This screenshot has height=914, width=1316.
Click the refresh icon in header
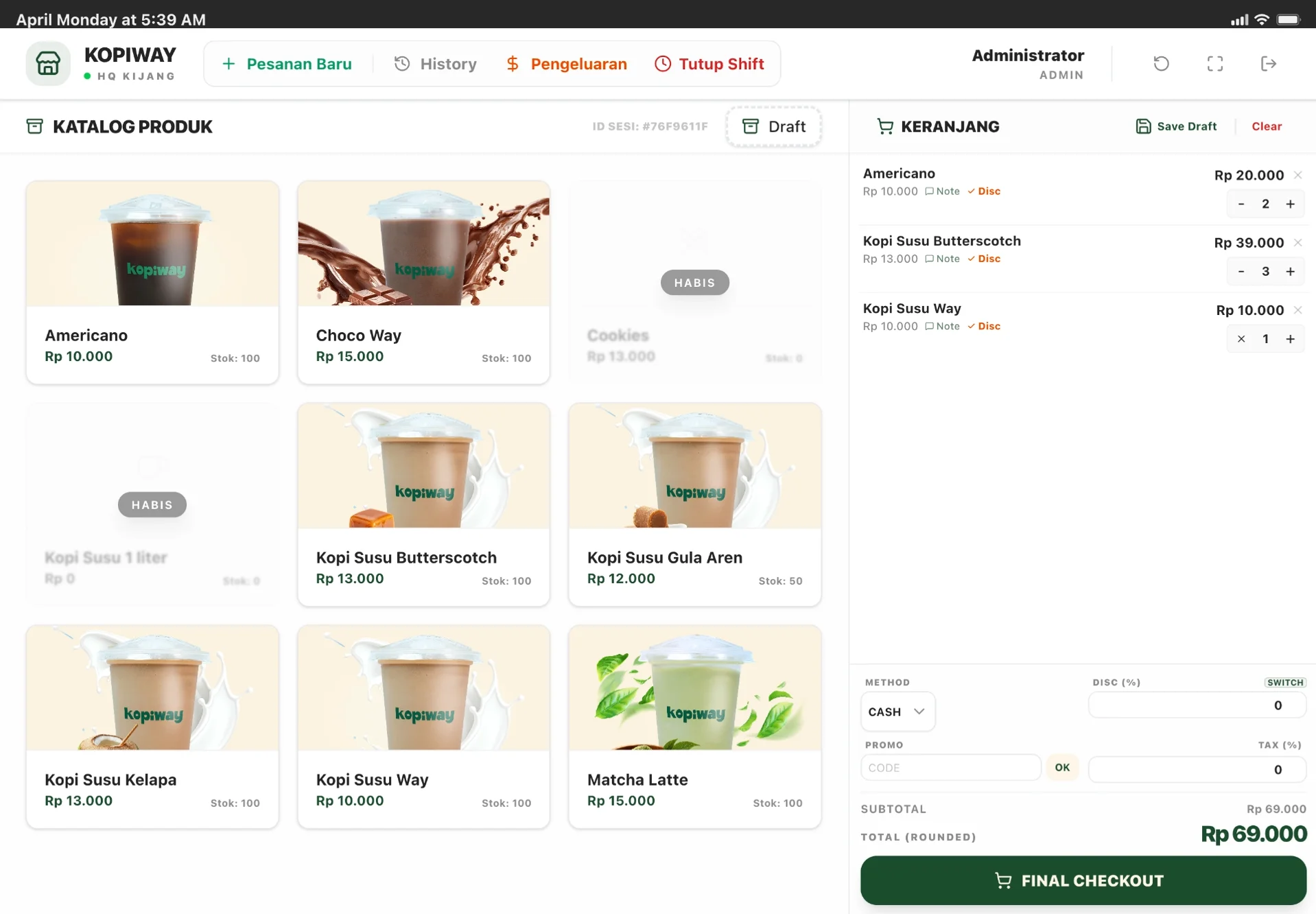[x=1161, y=64]
